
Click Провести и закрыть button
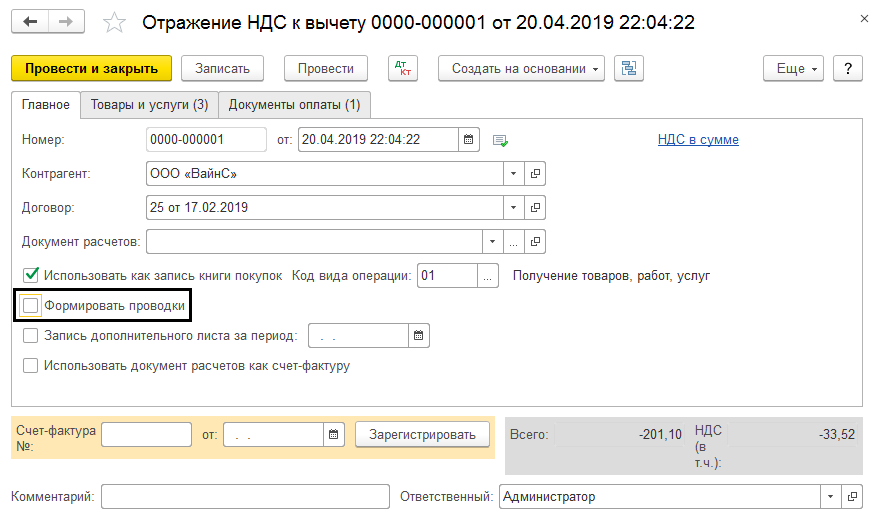92,69
